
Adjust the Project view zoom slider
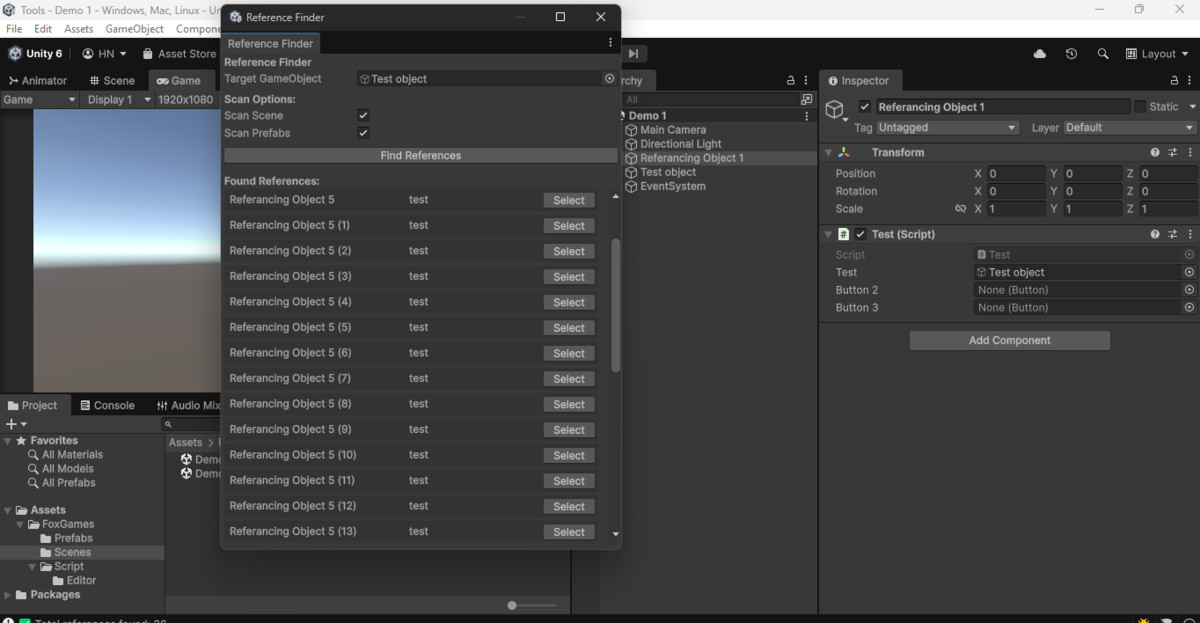(512, 605)
